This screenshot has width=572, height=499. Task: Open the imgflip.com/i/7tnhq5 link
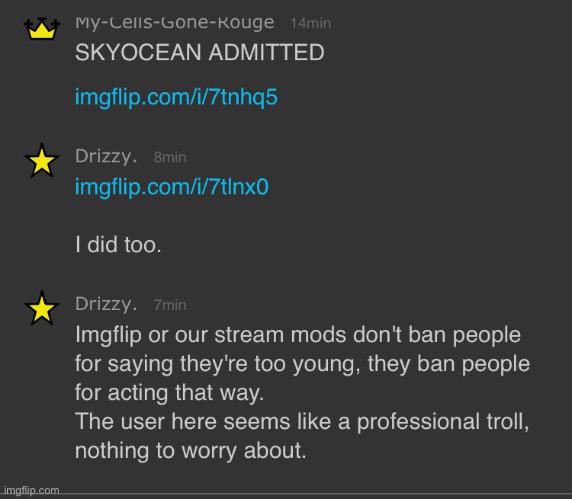pyautogui.click(x=176, y=97)
